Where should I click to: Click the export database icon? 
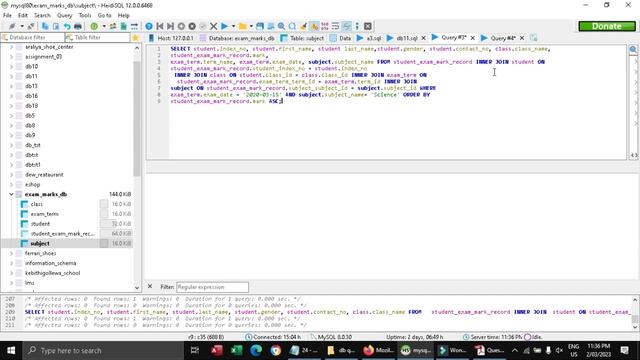(134, 26)
